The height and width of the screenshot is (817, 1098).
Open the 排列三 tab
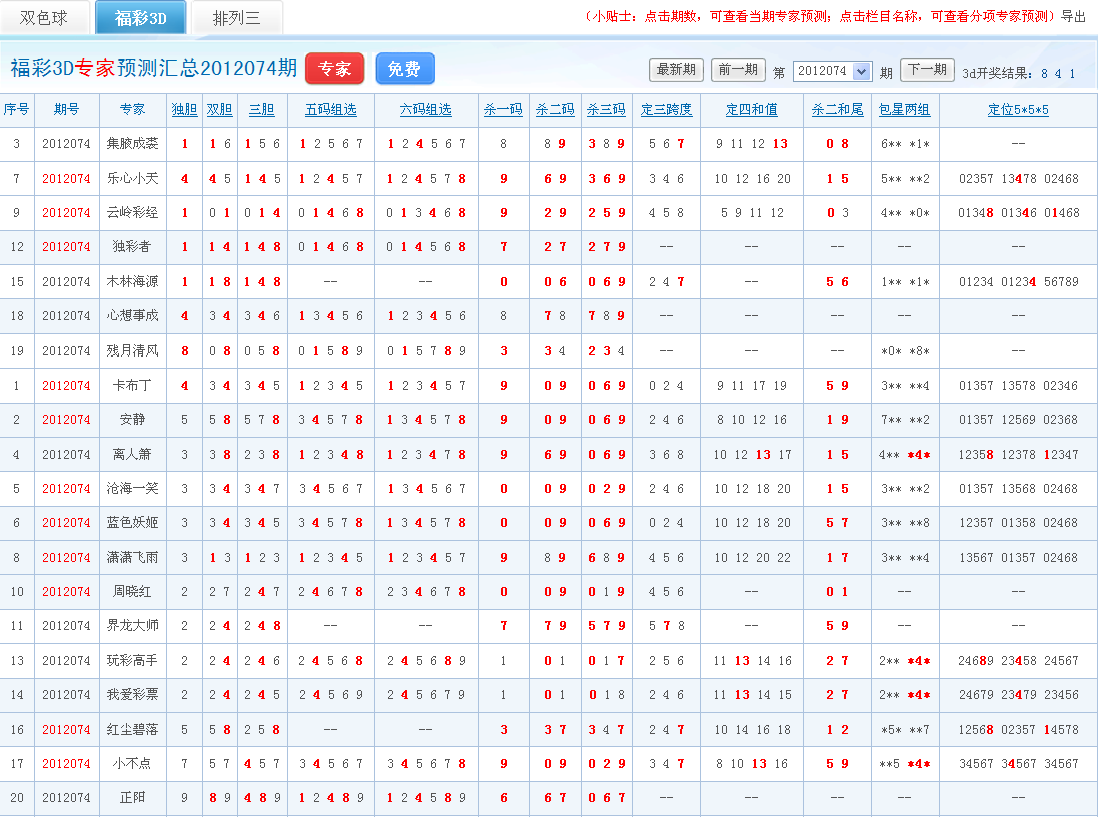(236, 18)
